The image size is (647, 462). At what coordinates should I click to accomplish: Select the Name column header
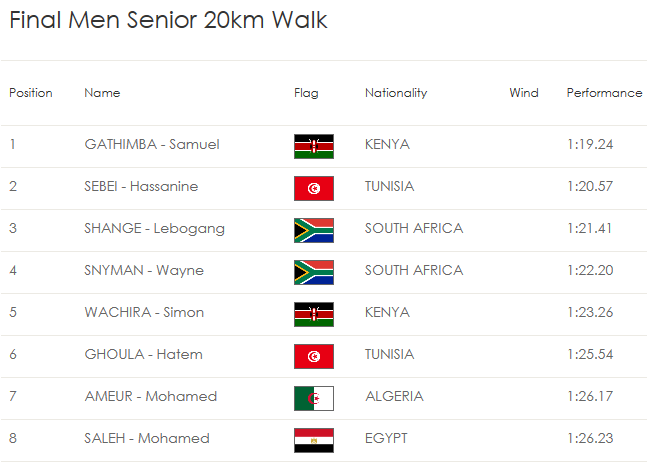102,93
